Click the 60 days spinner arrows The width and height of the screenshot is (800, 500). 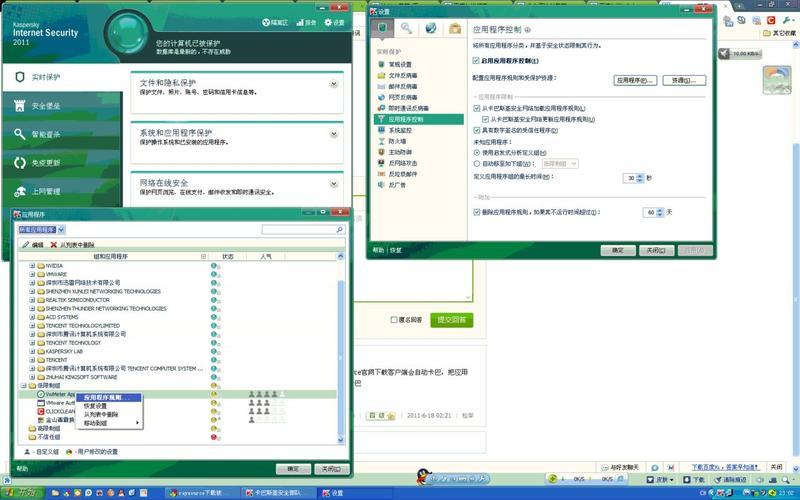[660, 212]
